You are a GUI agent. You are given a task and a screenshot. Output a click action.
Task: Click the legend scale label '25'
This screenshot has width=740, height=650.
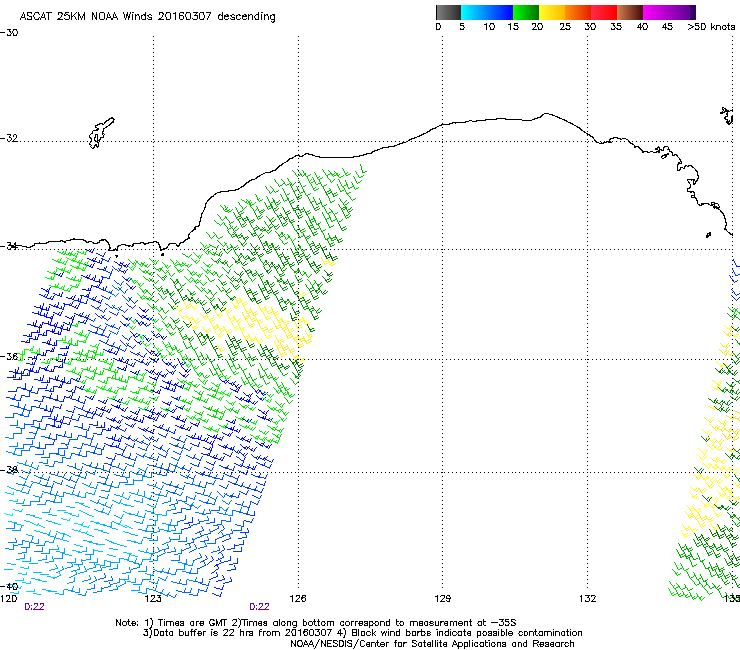(565, 27)
